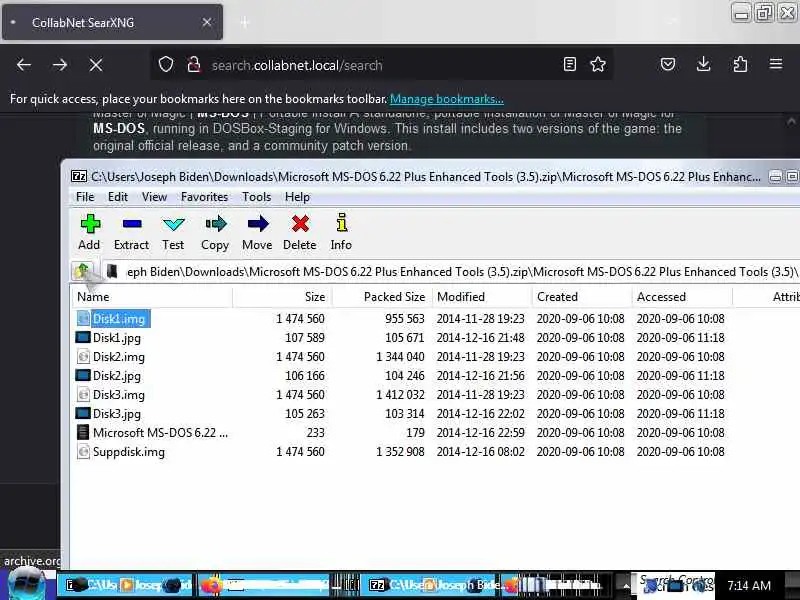Screen dimensions: 800x600
Task: Sort by the Created column header
Action: [x=582, y=297]
